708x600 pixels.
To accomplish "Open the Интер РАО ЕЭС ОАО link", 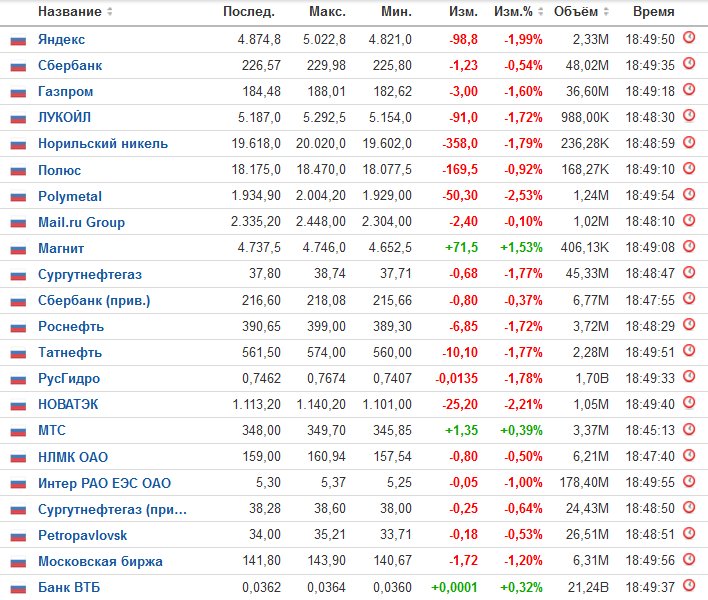I will tap(104, 483).
